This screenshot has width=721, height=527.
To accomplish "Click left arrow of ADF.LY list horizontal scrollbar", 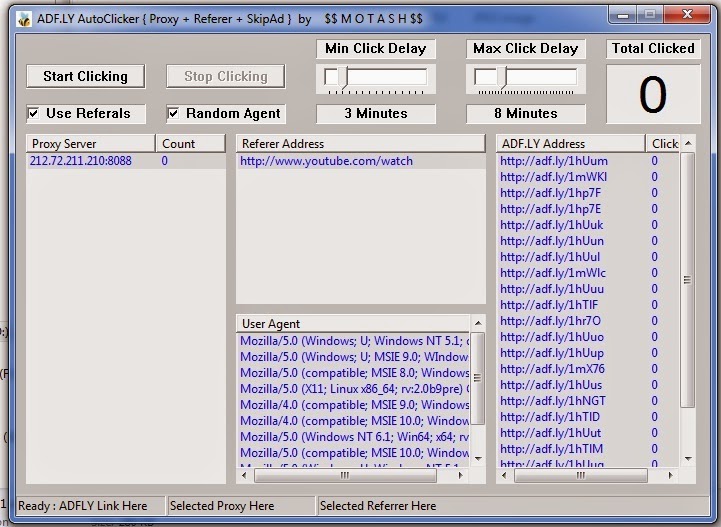I will [504, 475].
